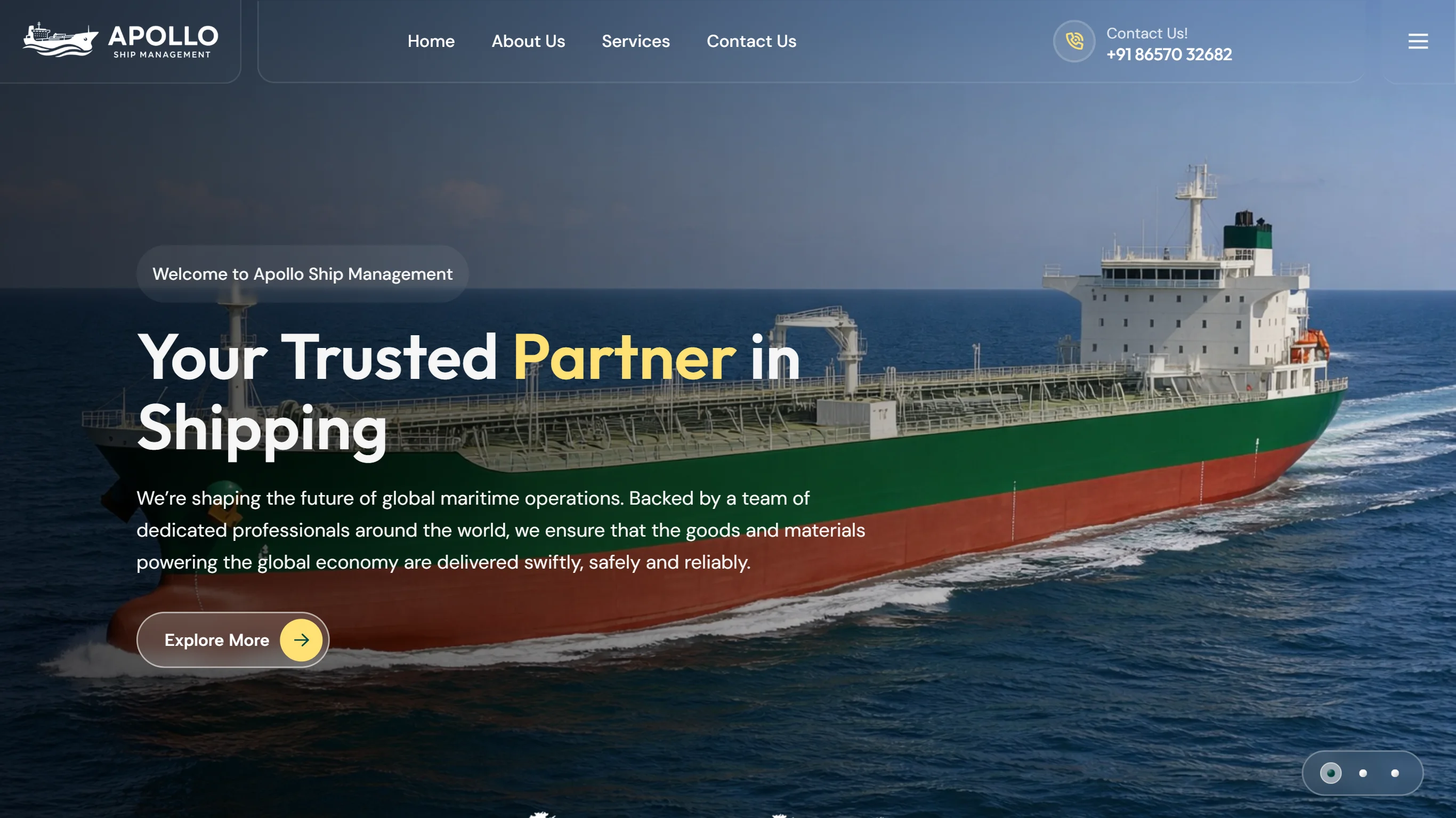Click the word Shipping in the headline
The image size is (1456, 818).
point(262,430)
